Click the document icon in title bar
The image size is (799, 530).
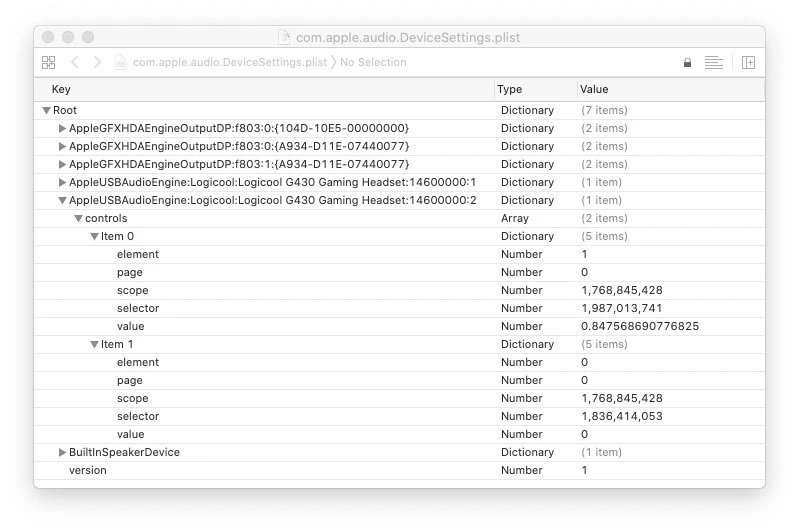284,37
